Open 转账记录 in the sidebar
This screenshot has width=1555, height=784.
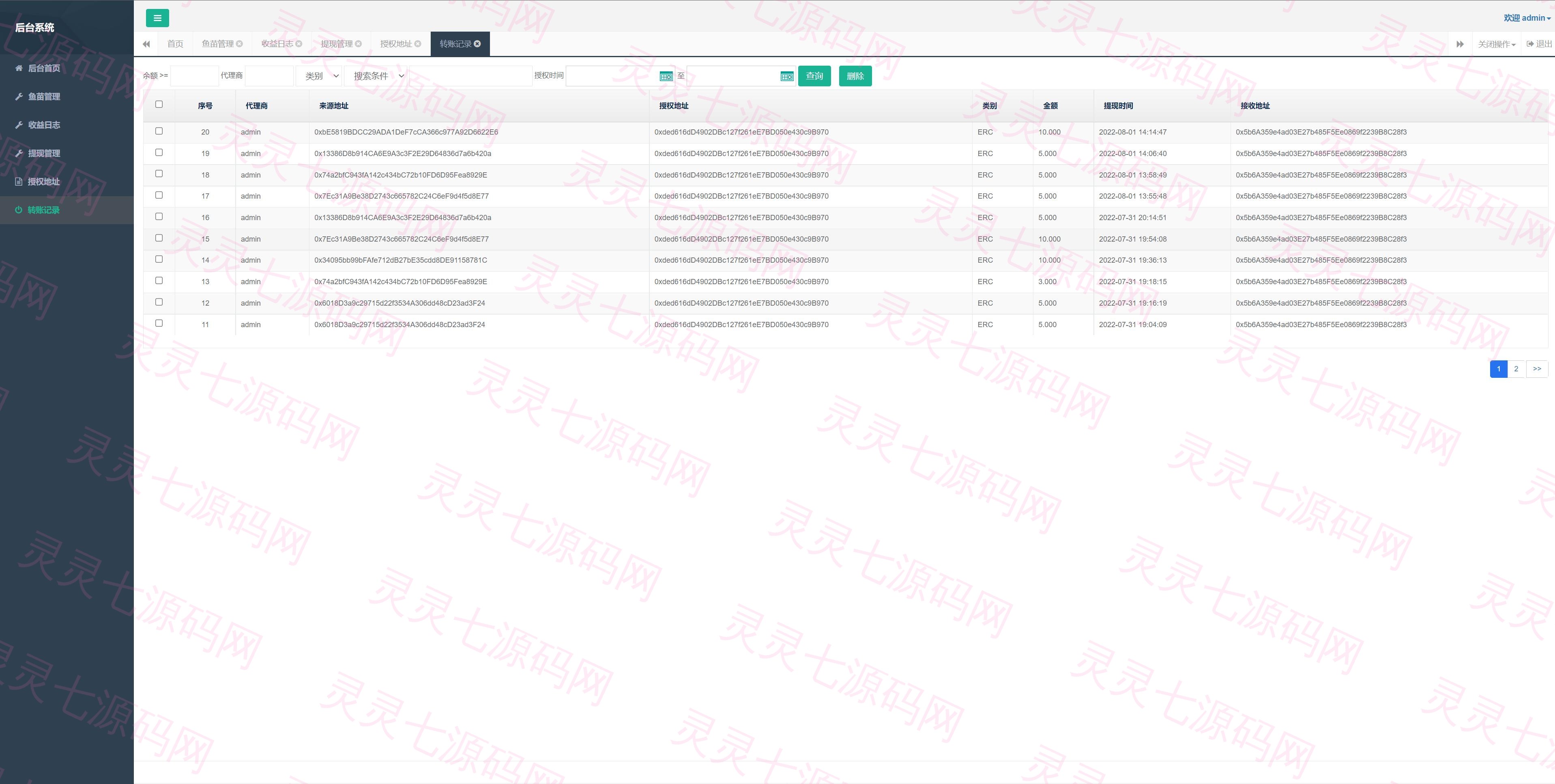[x=67, y=210]
